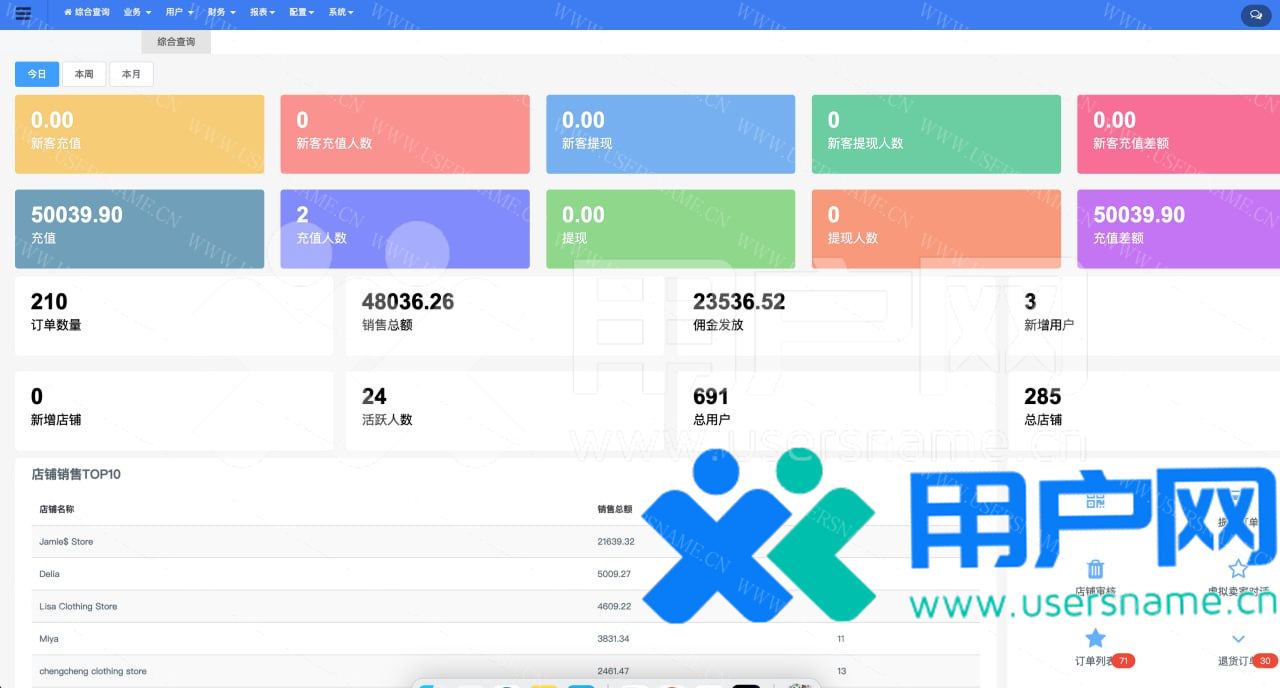This screenshot has width=1280, height=688.
Task: Select the 本月 time filter
Action: tap(131, 73)
